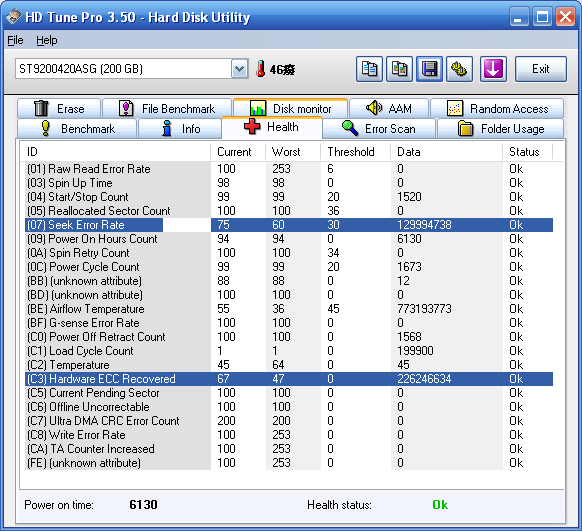The image size is (582, 531).
Task: Select the (BD) unknown attribute row
Action: click(x=289, y=295)
